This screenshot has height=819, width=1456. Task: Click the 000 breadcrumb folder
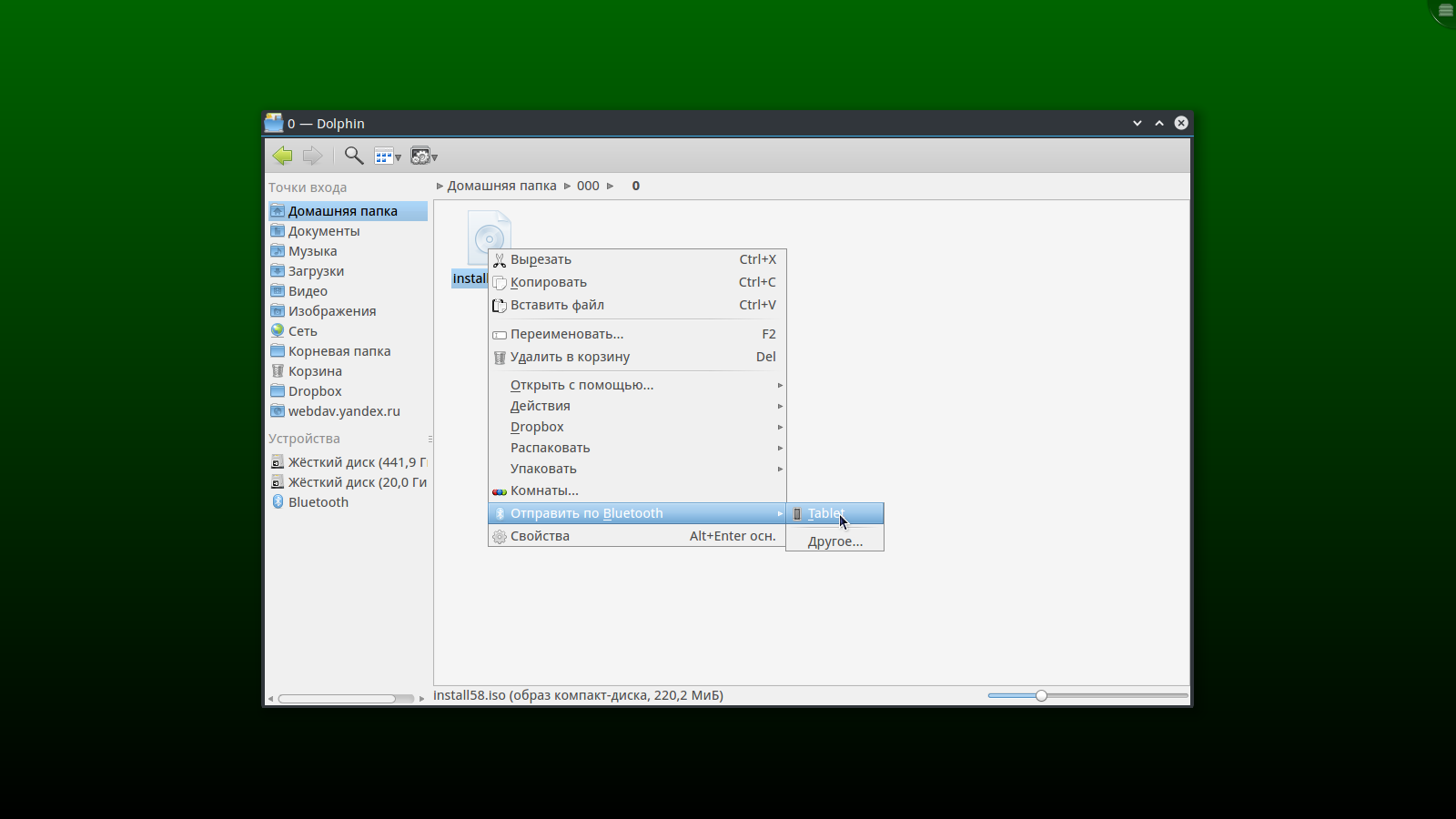(588, 186)
